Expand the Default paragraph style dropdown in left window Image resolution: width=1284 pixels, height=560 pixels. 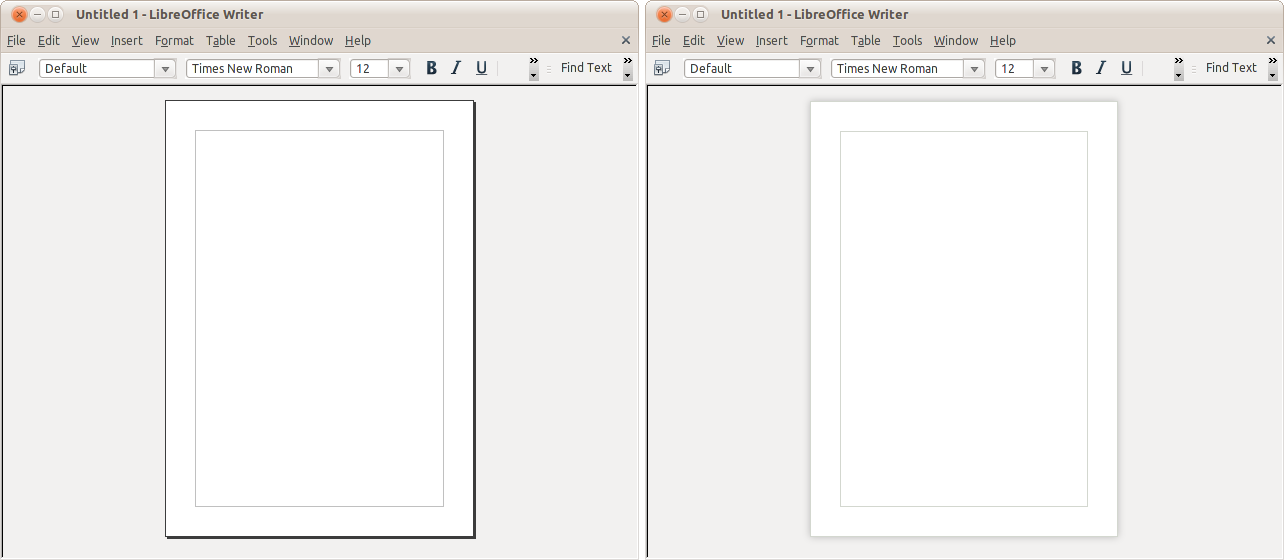pos(165,69)
